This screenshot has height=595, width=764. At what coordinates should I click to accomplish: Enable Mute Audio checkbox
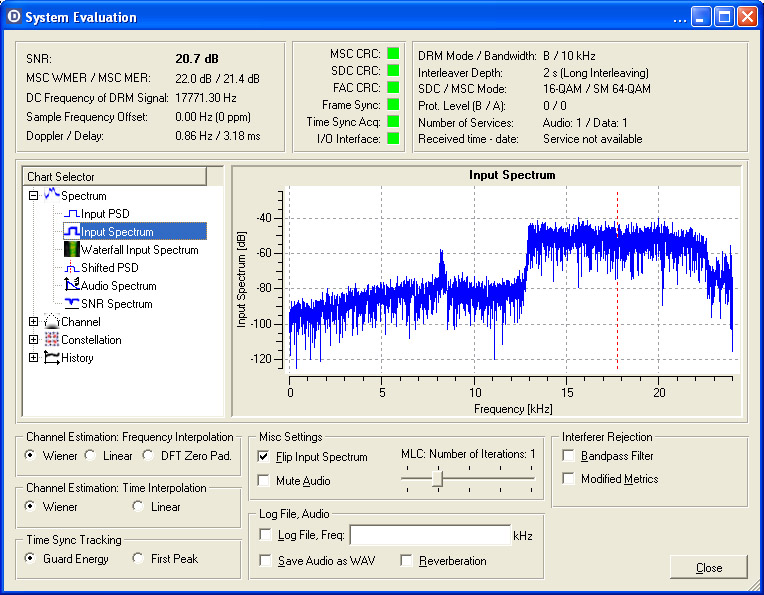point(264,480)
